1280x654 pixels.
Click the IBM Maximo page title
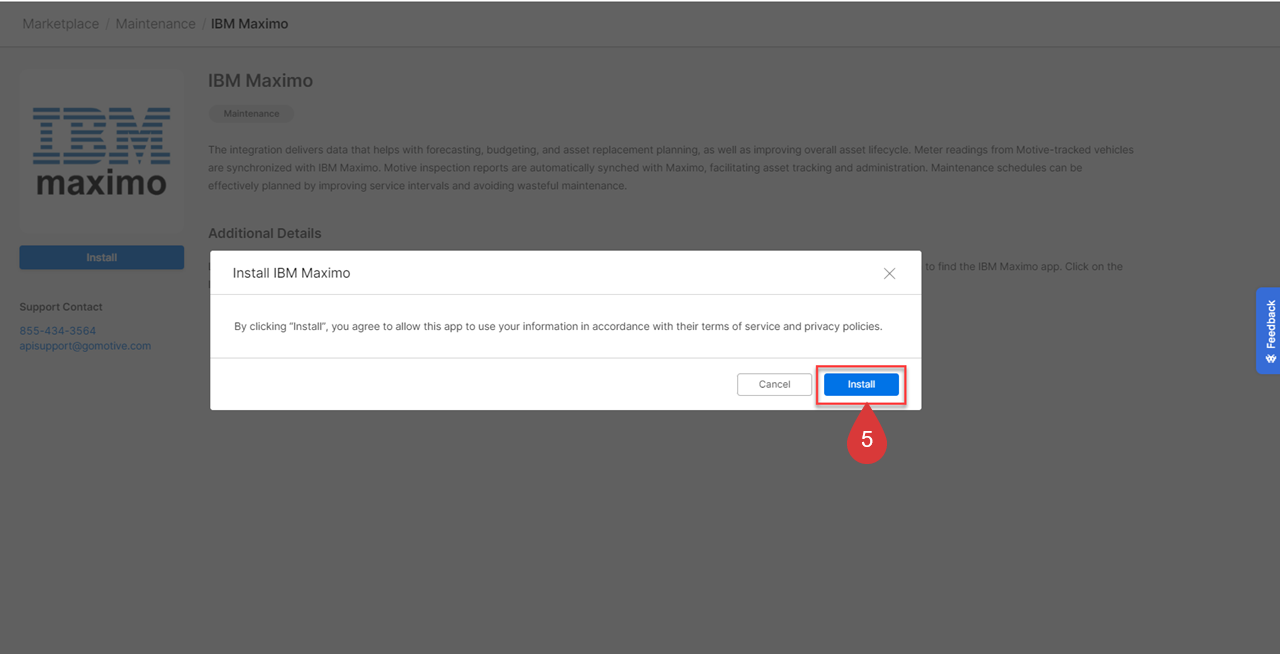(260, 80)
